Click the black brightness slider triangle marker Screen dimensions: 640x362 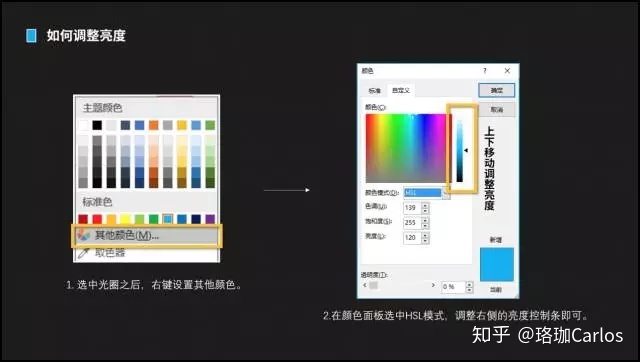(x=466, y=150)
